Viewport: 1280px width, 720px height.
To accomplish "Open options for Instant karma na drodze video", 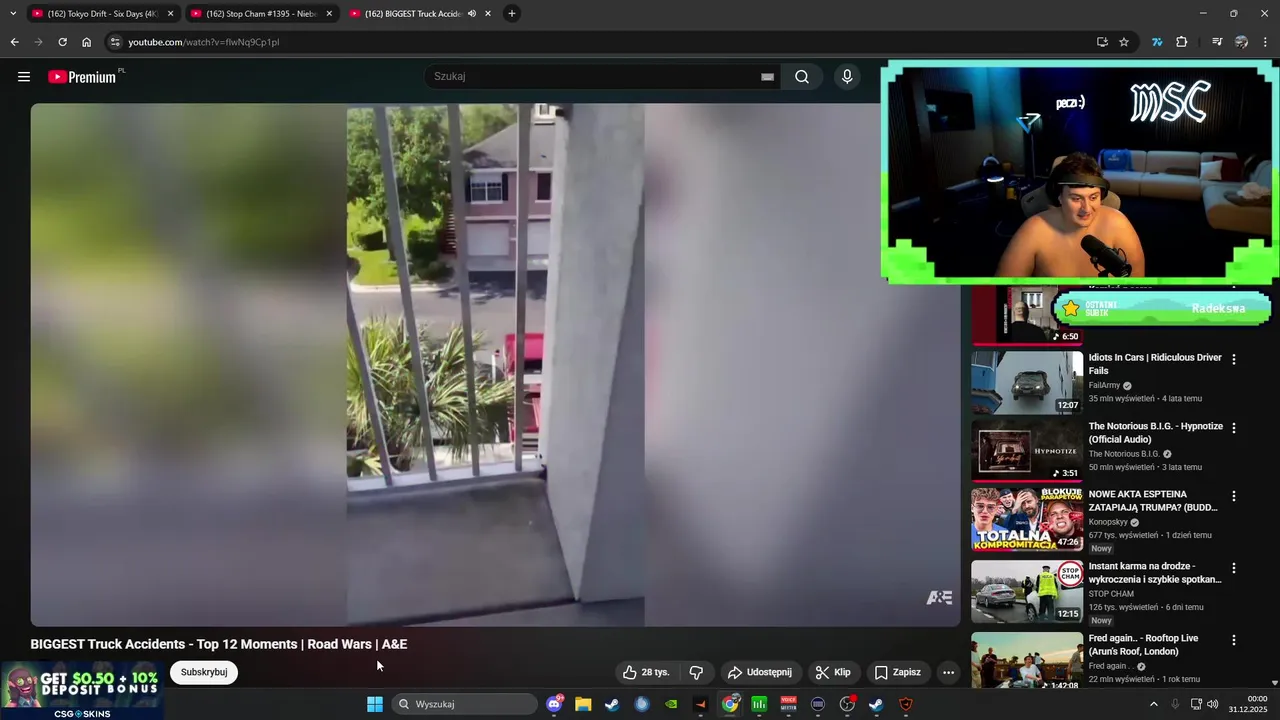I will (1234, 568).
